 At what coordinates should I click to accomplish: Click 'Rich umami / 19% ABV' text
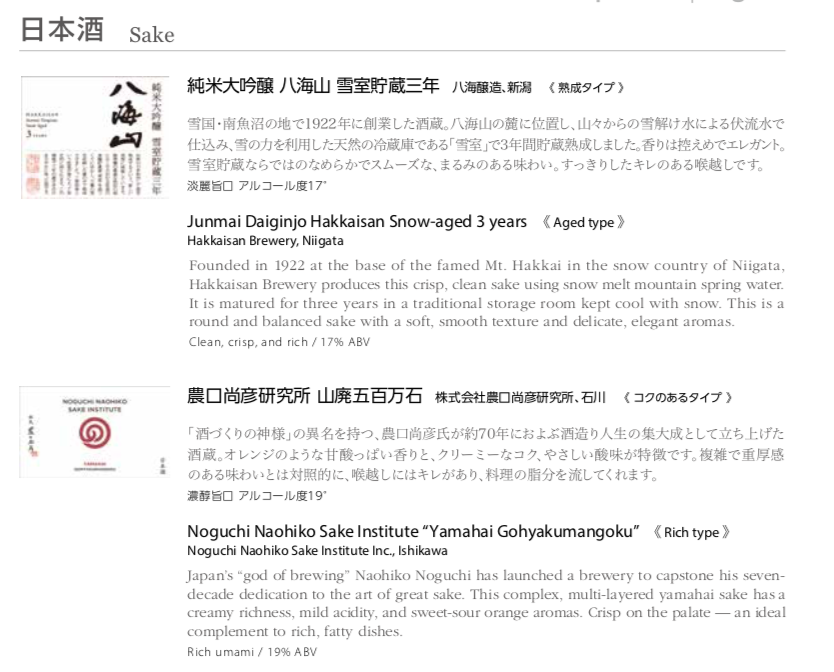[x=252, y=652]
